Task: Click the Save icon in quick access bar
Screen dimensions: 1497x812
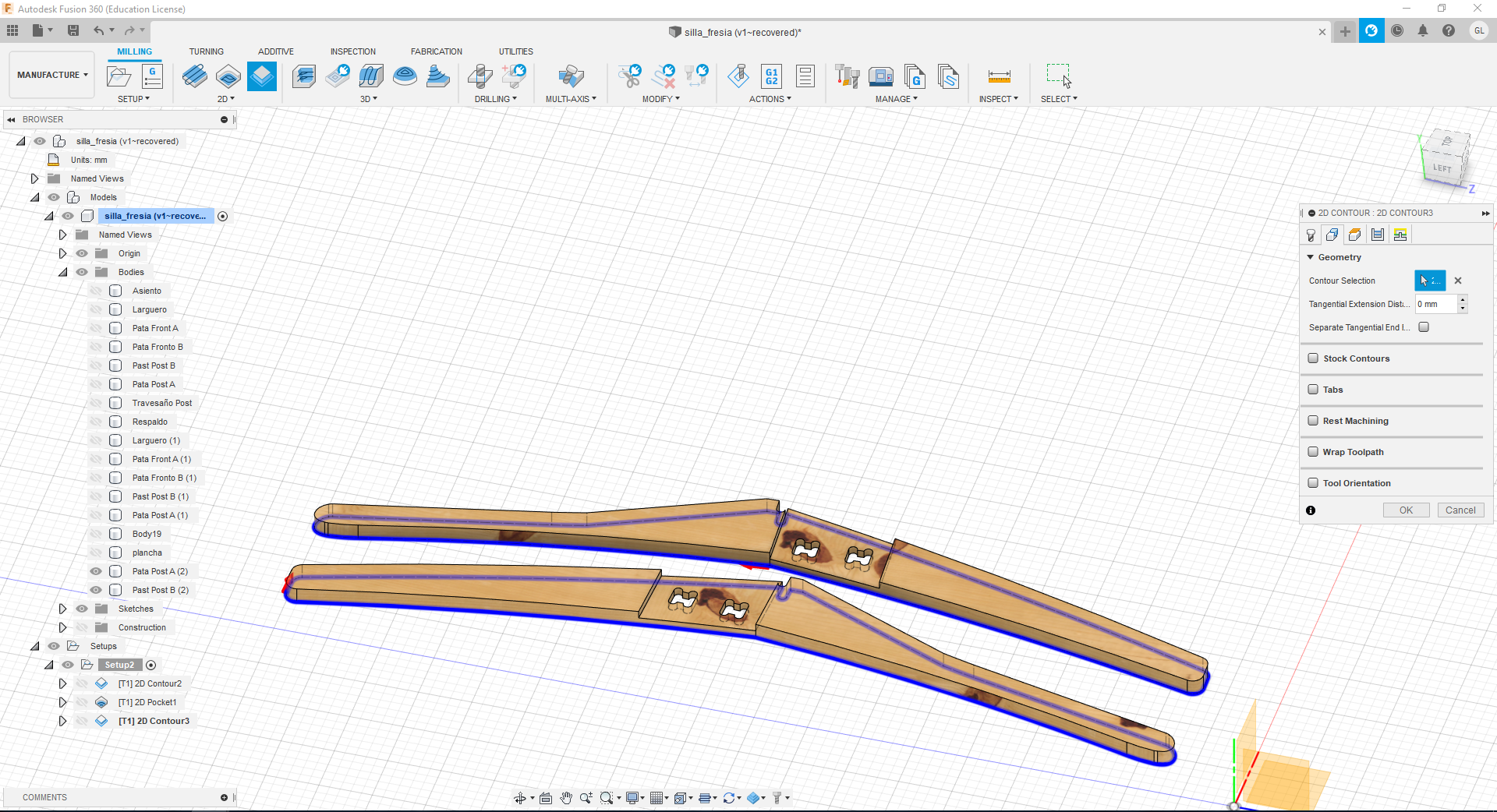Action: pyautogui.click(x=73, y=30)
